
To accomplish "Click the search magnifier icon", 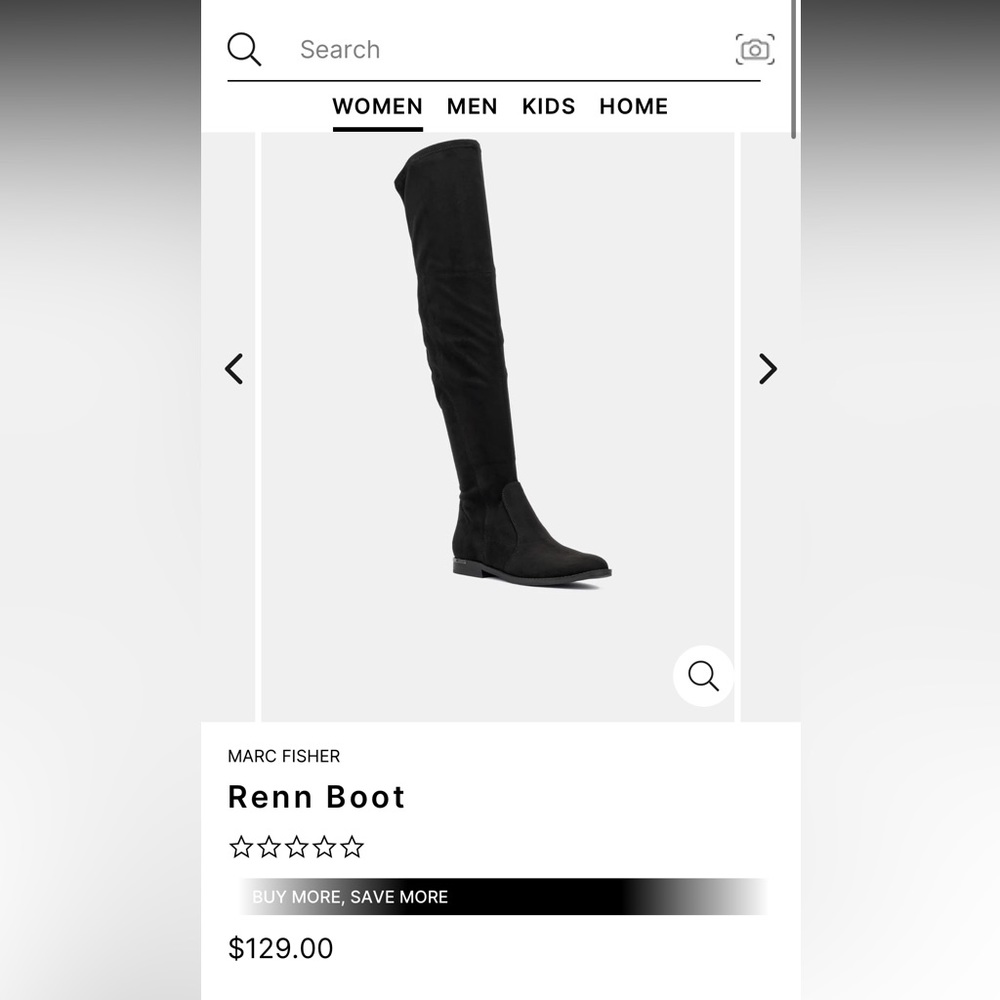I will click(x=244, y=49).
